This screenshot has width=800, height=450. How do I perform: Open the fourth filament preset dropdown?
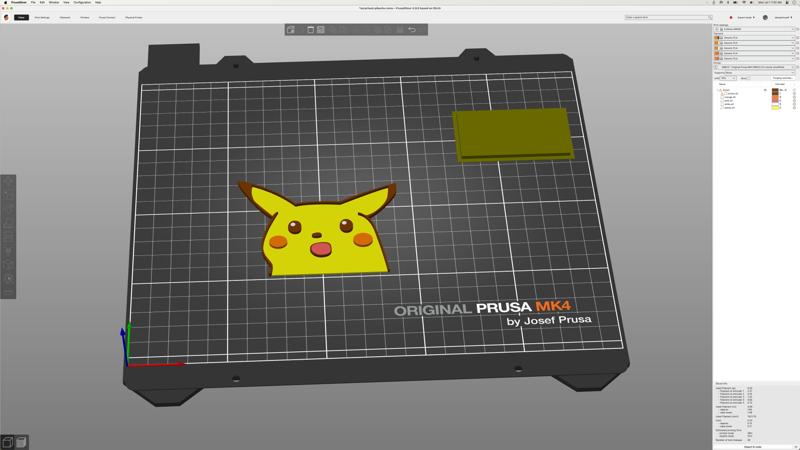point(757,53)
